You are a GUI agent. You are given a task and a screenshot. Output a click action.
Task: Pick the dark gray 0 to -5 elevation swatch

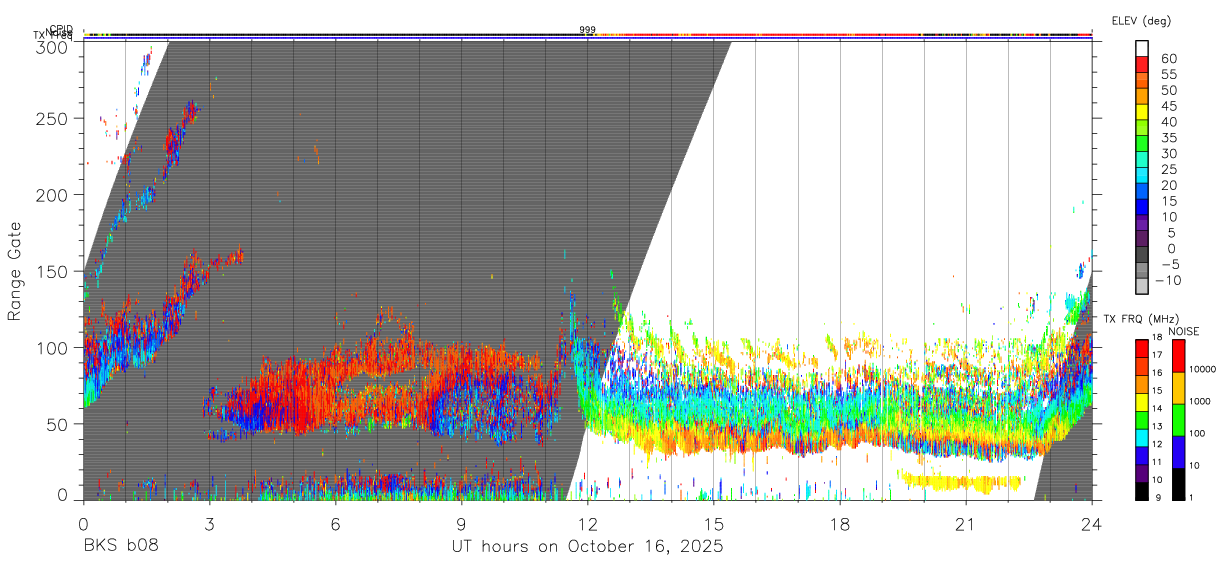[1142, 256]
